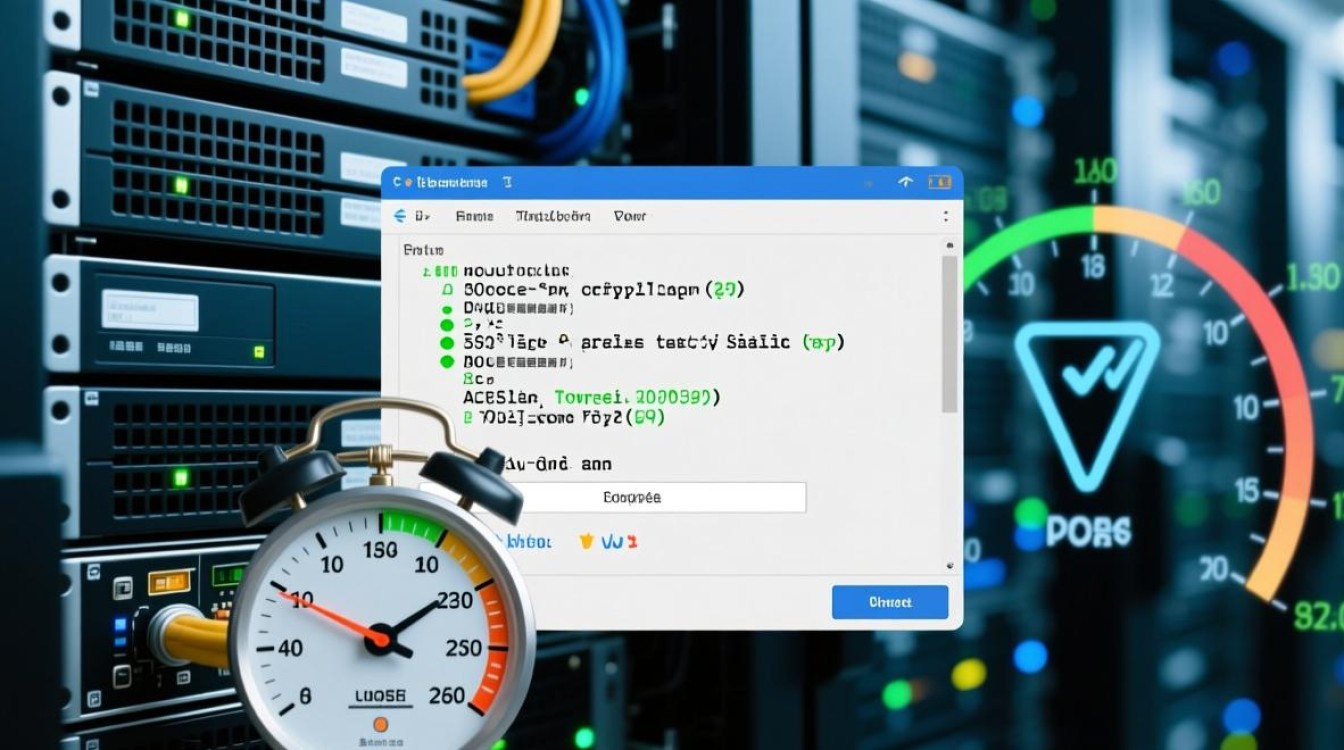The height and width of the screenshot is (750, 1344).
Task: Click the yellow battery-like icon in title bar
Action: pyautogui.click(x=939, y=182)
